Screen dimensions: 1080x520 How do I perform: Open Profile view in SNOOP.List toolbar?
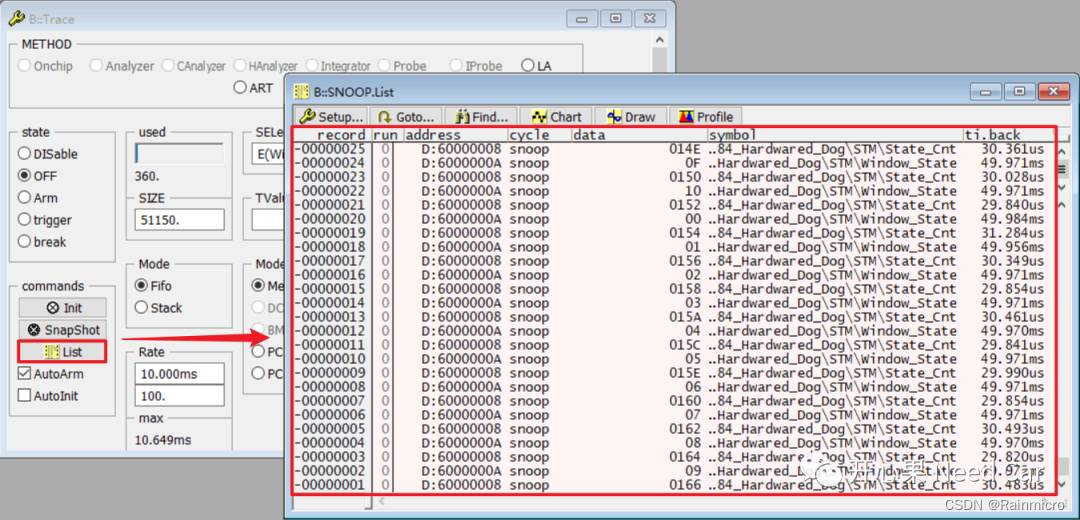click(x=706, y=116)
